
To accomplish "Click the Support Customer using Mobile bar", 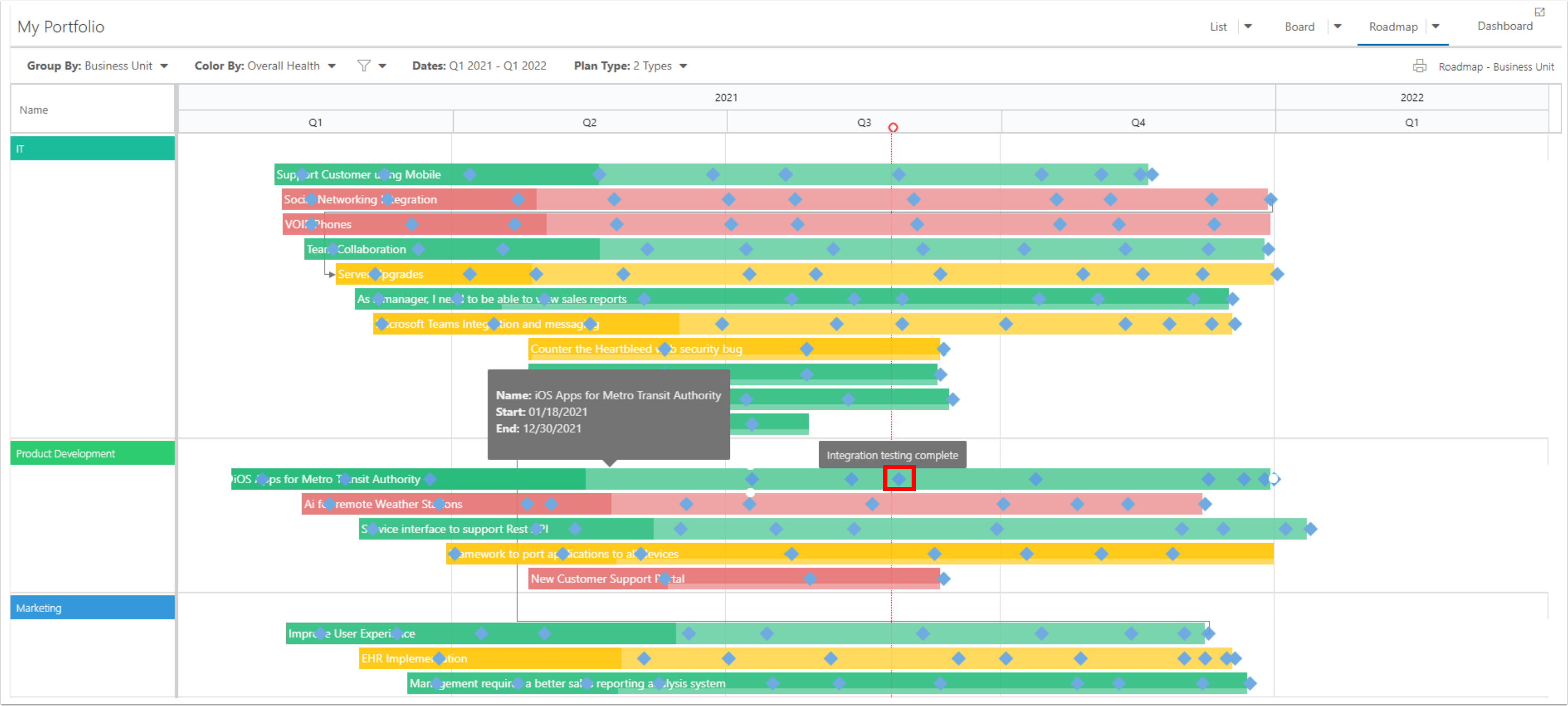I will click(711, 175).
